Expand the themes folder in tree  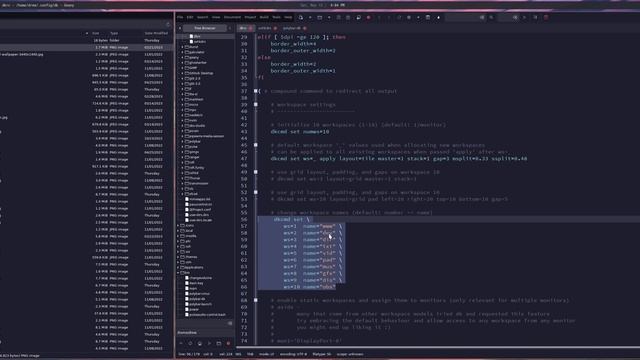coord(178,257)
